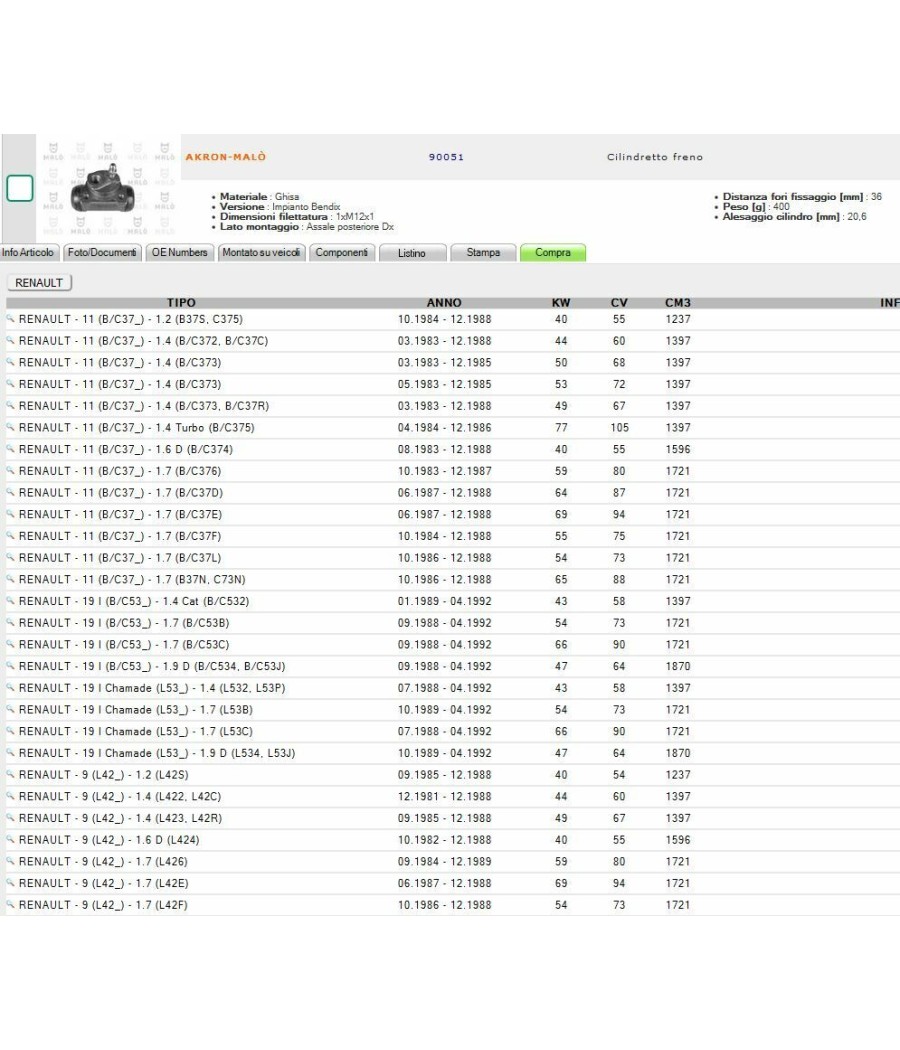The width and height of the screenshot is (900, 1050).
Task: Click the RENAULT brand button
Action: (39, 283)
